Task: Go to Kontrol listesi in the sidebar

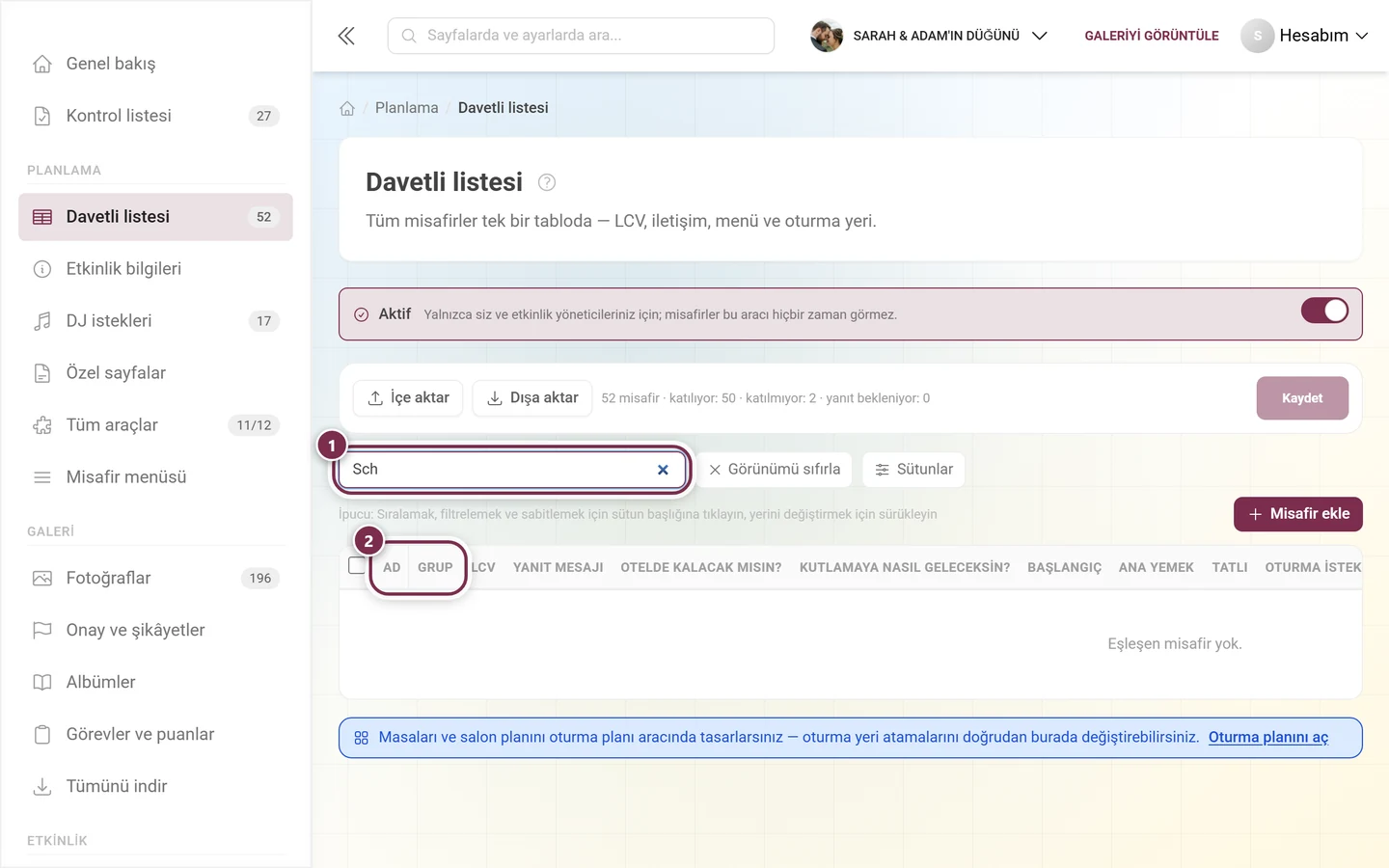Action: pos(155,116)
